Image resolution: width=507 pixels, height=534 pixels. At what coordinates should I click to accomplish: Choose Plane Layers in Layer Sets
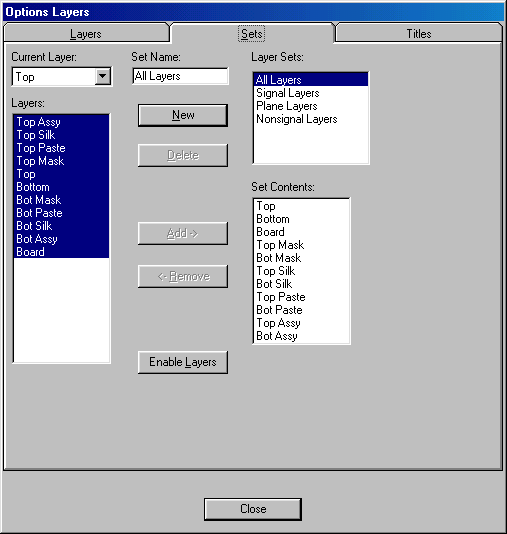(x=311, y=106)
